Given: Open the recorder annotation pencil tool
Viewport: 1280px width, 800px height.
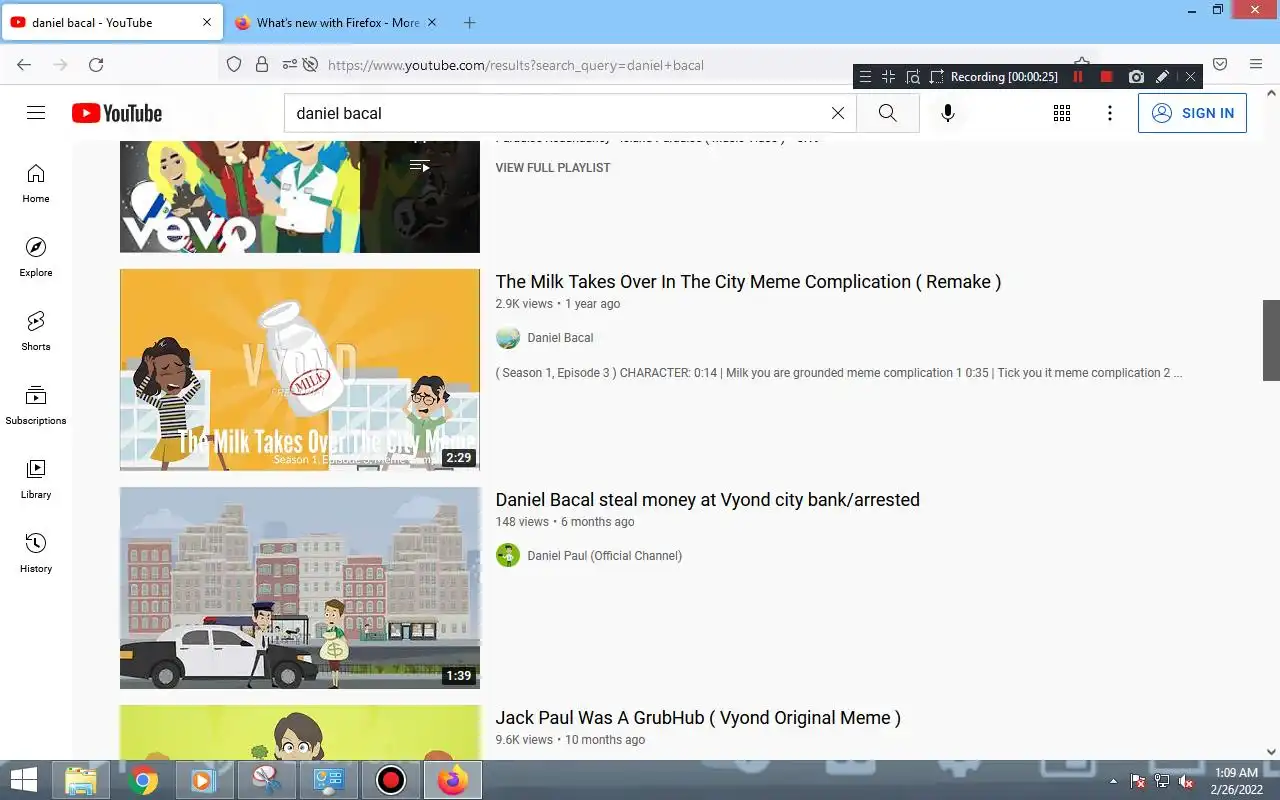Looking at the screenshot, I should 1162,76.
